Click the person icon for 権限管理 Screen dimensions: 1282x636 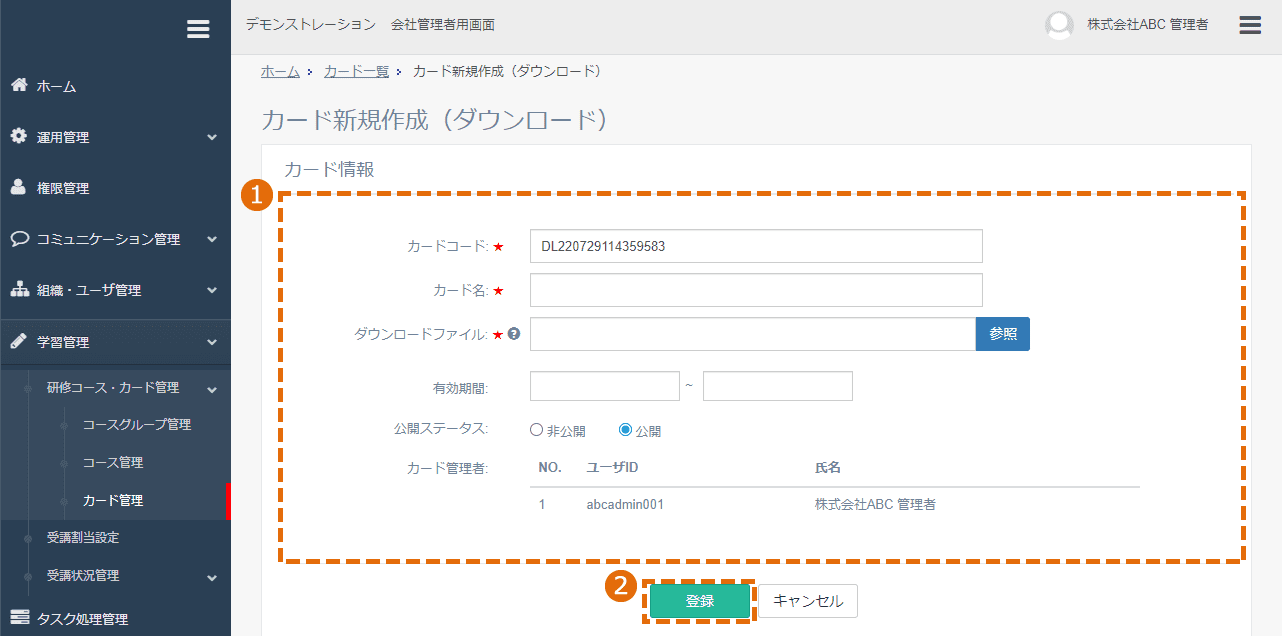click(x=19, y=187)
